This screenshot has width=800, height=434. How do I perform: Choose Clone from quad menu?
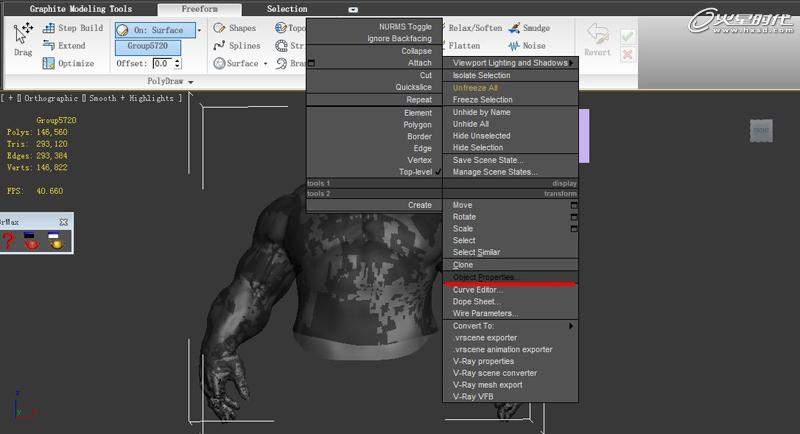pyautogui.click(x=463, y=265)
